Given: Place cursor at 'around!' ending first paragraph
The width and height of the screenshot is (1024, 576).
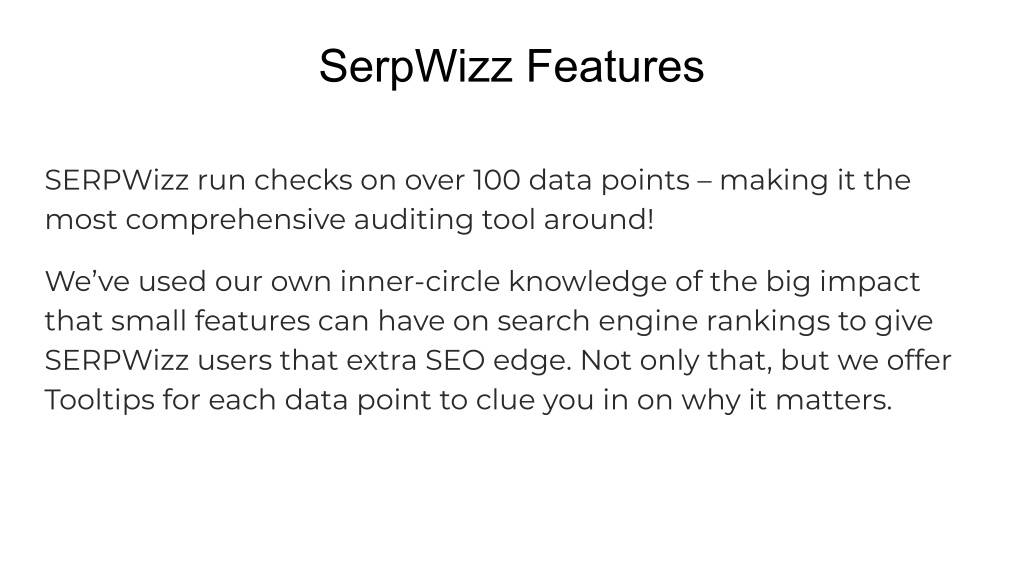Looking at the screenshot, I should 599,219.
